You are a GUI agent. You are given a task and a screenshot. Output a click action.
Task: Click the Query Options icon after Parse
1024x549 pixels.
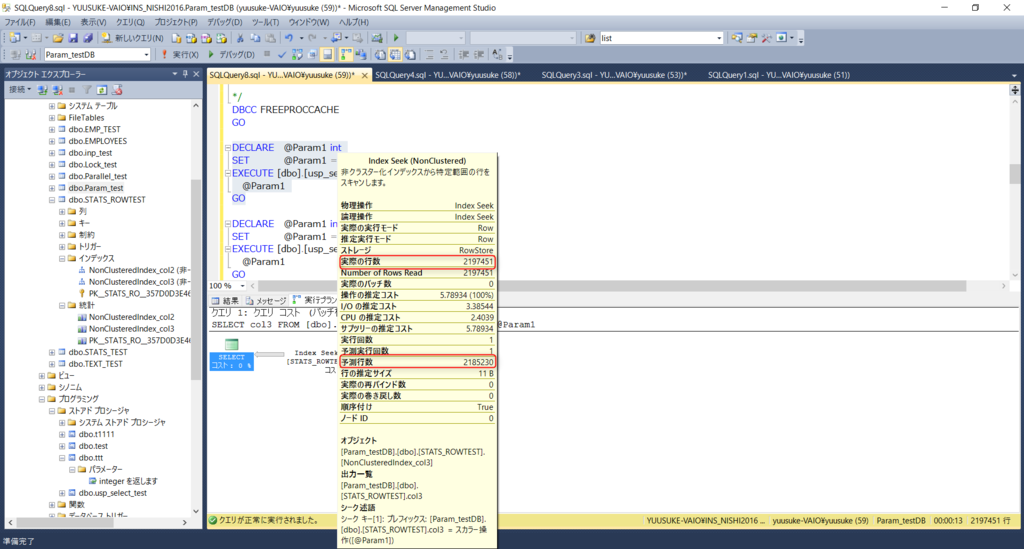(x=313, y=55)
